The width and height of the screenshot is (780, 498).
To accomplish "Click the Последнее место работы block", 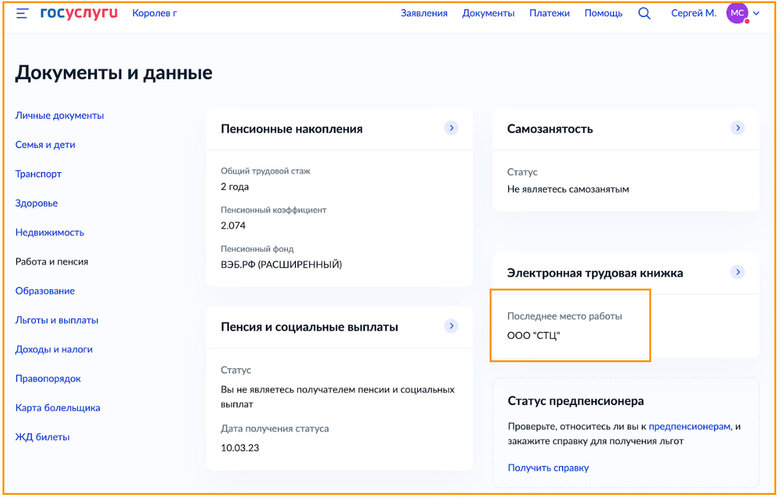I will pyautogui.click(x=570, y=326).
